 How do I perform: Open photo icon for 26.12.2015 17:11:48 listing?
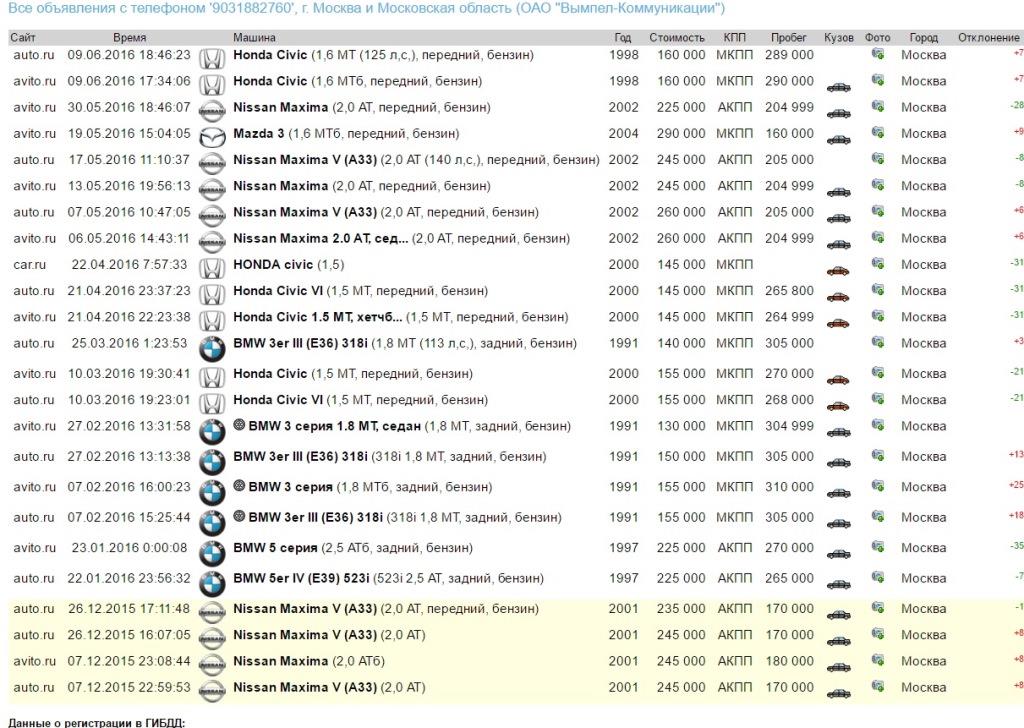(x=878, y=608)
